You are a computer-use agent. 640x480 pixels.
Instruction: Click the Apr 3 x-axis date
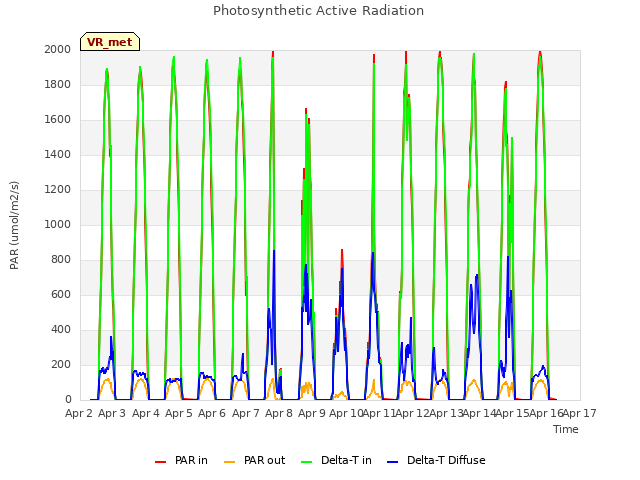[x=112, y=413]
